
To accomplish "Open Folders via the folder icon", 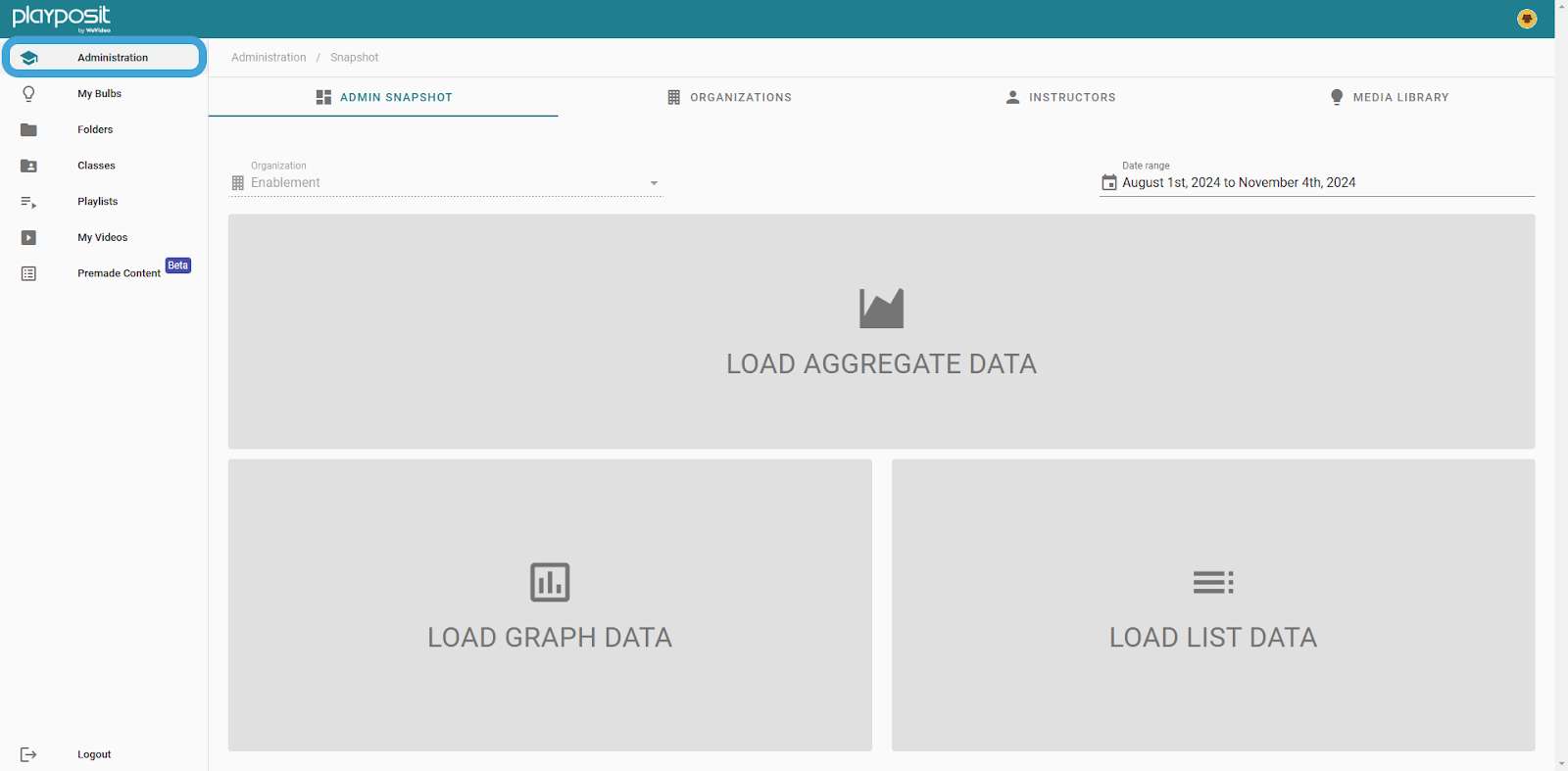I will coord(28,129).
